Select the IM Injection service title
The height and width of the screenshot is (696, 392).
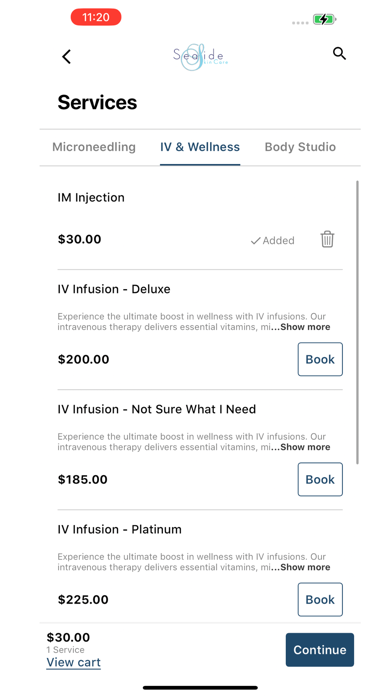point(91,198)
